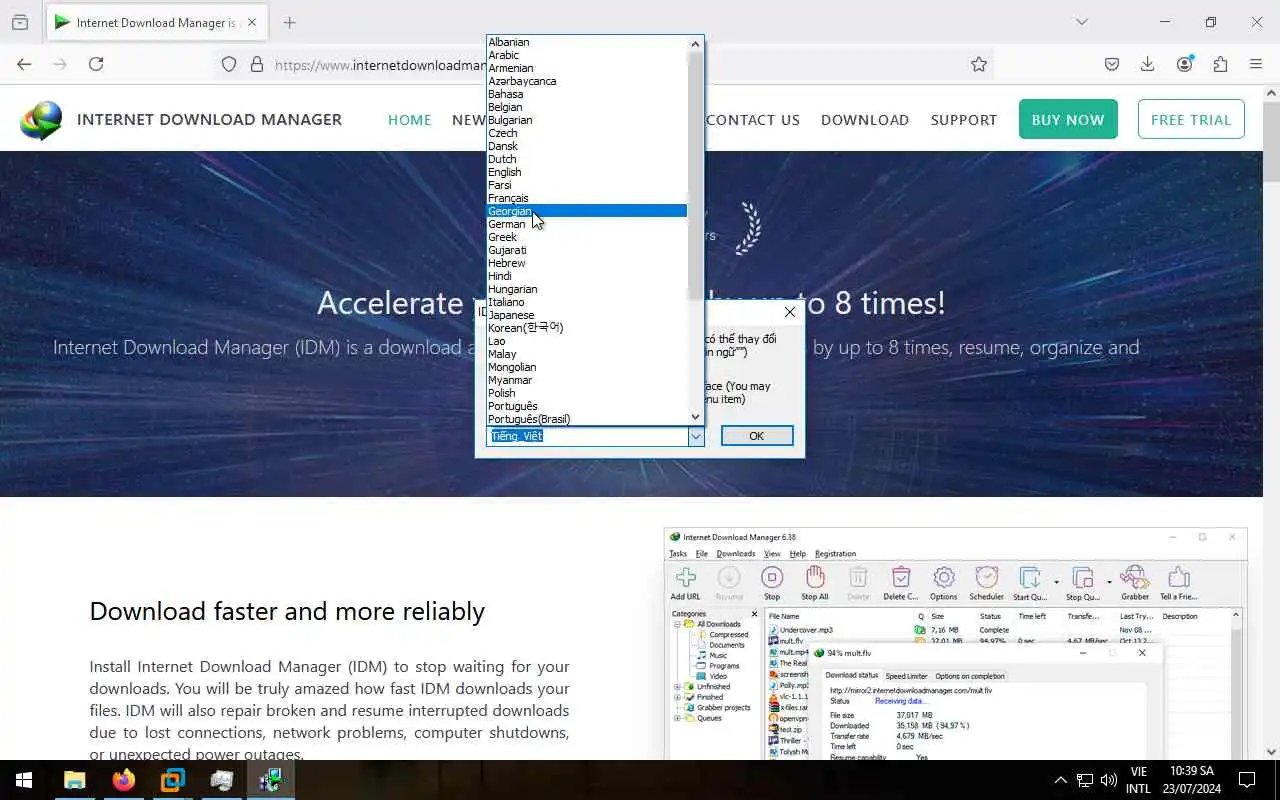Select Hebrew language option
Viewport: 1280px width, 800px height.
coord(587,263)
